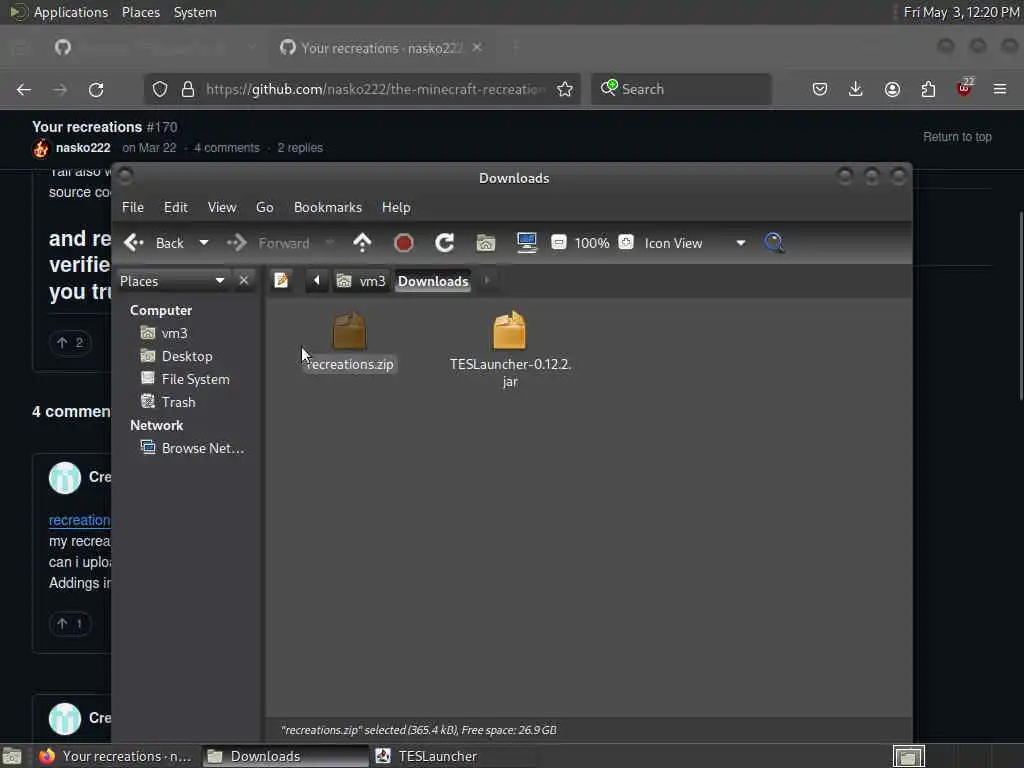Click the file search magnifier icon
This screenshot has width=1024, height=768.
pos(774,243)
